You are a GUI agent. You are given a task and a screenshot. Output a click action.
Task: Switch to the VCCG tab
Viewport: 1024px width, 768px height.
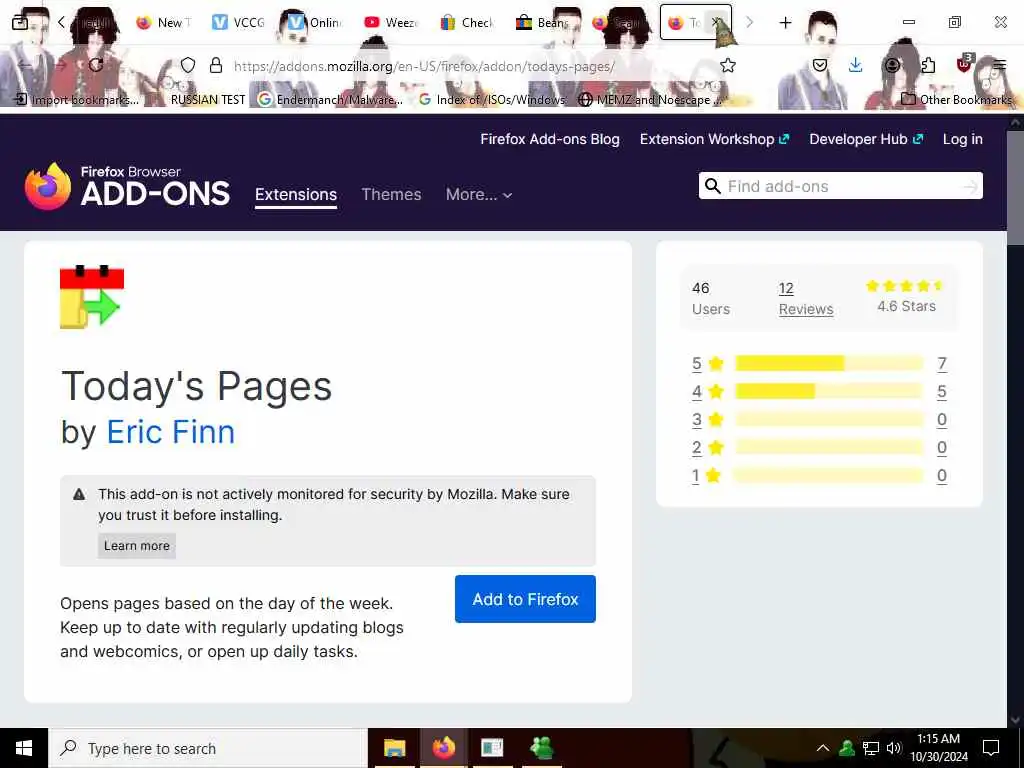point(238,23)
